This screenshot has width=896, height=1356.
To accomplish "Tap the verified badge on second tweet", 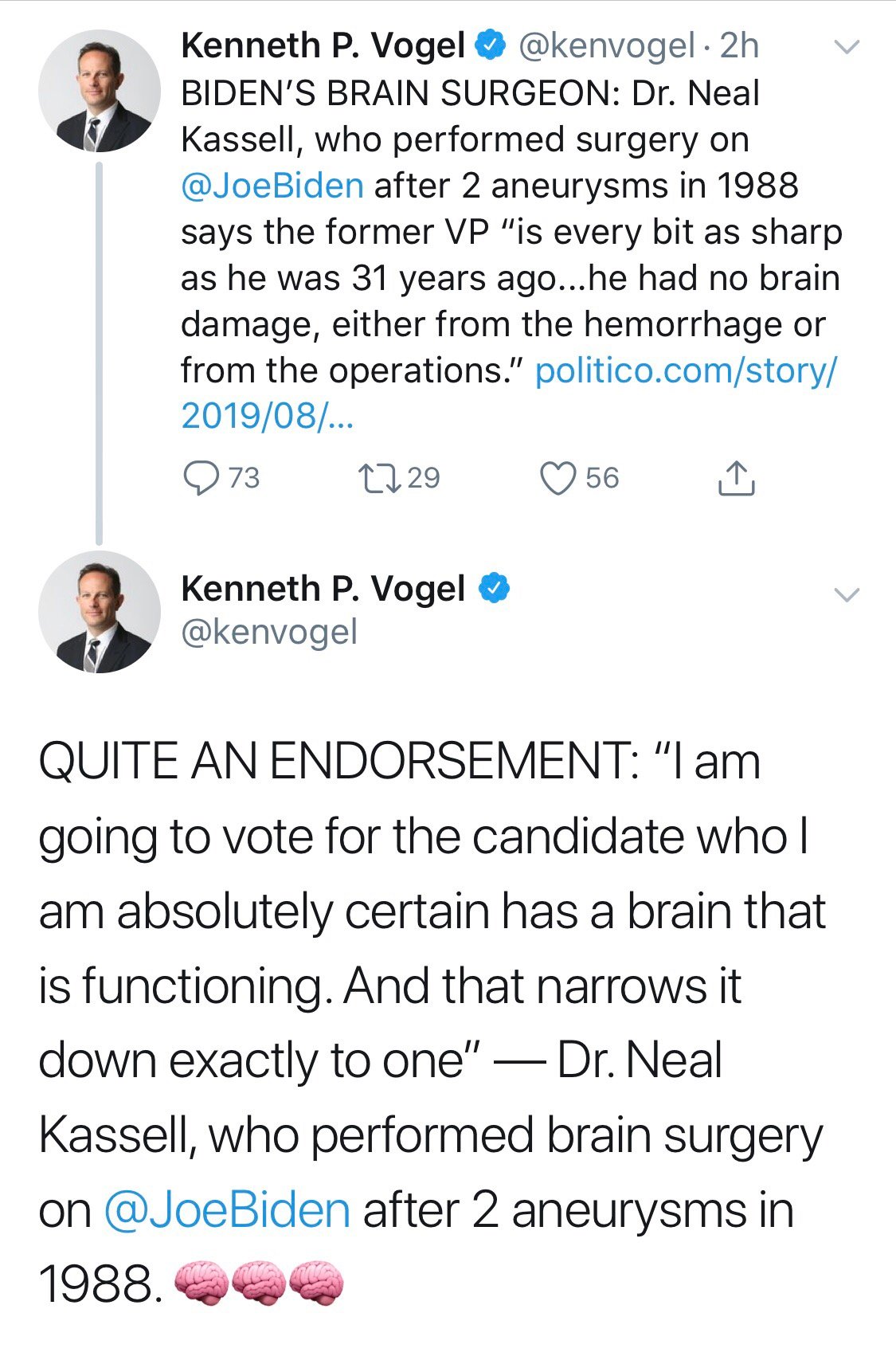I will 493,589.
